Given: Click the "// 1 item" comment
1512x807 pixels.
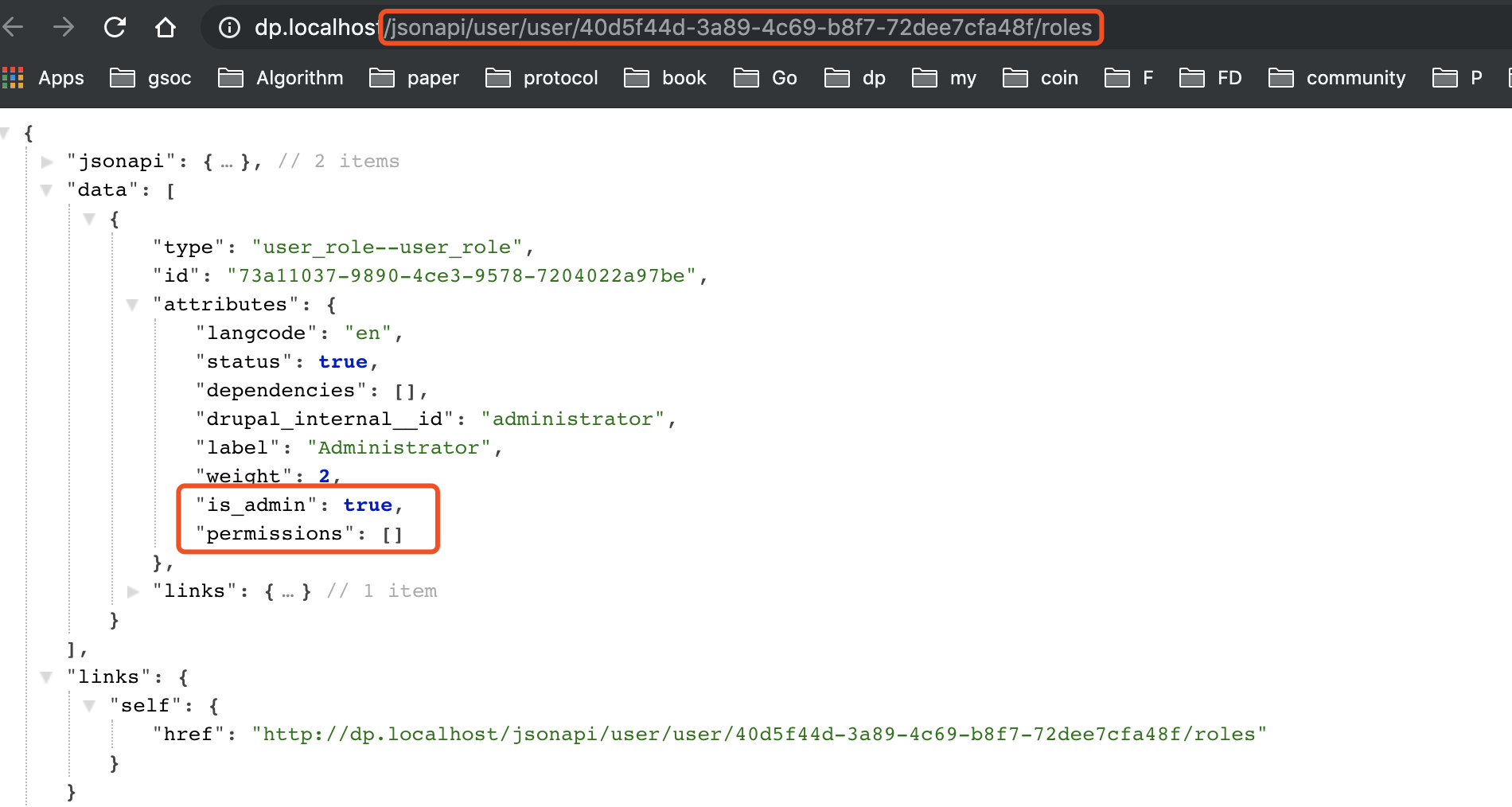Looking at the screenshot, I should pos(382,591).
